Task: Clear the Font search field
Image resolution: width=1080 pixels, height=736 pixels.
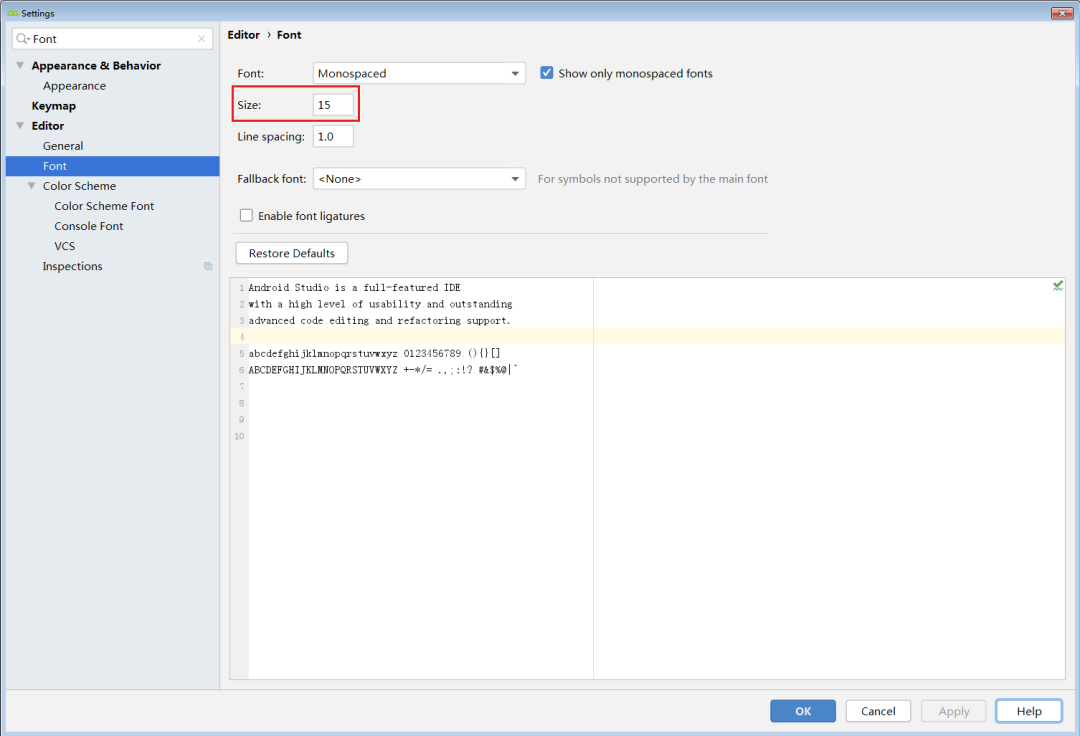Action: [201, 39]
